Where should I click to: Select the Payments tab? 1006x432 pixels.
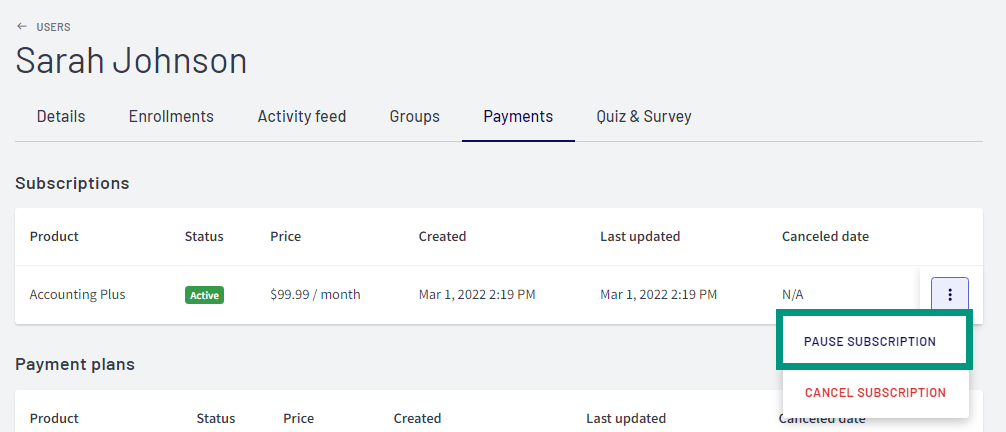pyautogui.click(x=518, y=116)
